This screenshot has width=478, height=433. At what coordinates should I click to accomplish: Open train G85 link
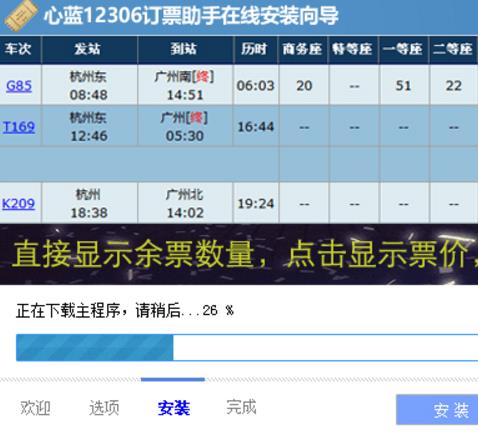point(19,86)
